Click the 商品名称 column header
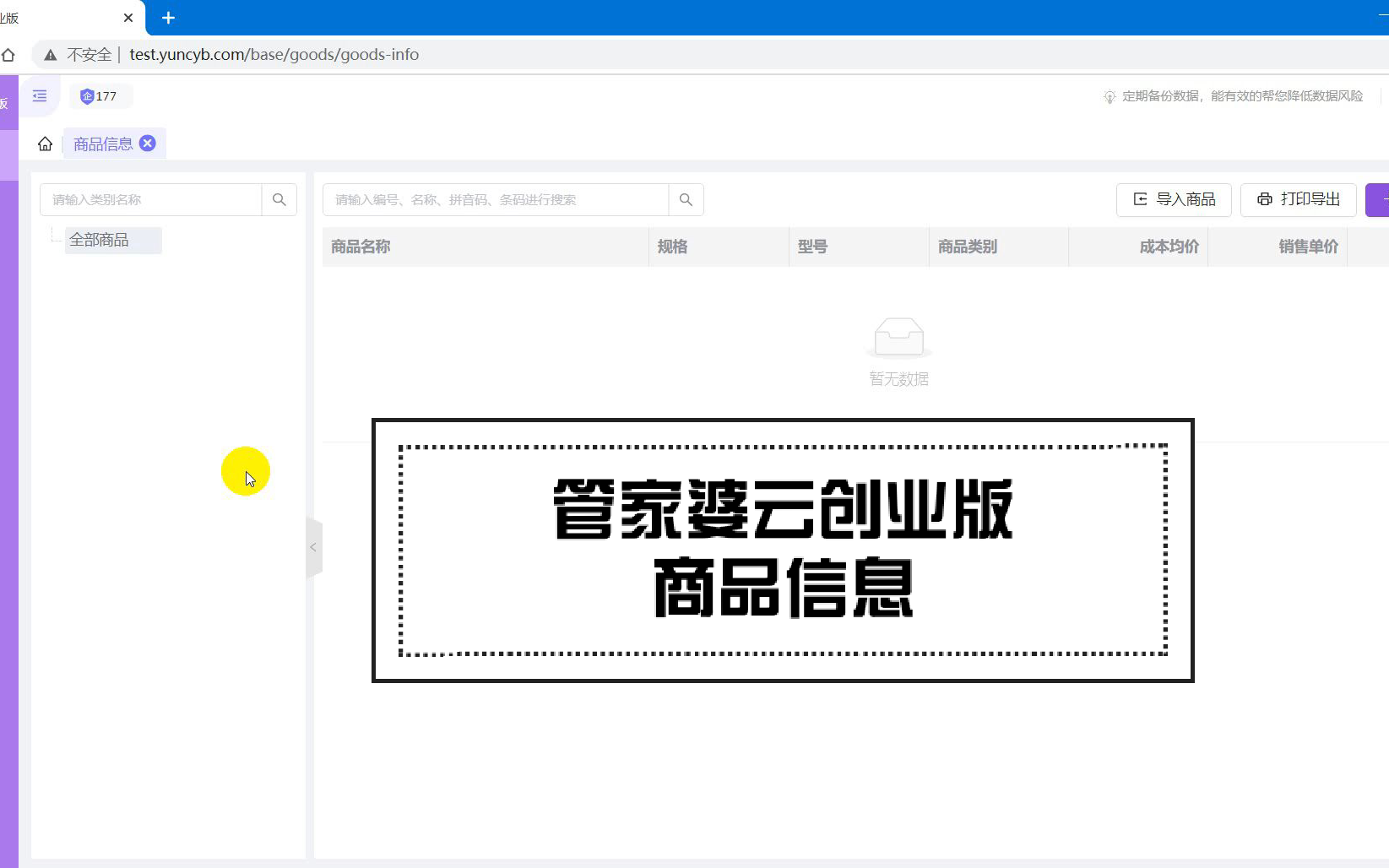This screenshot has height=868, width=1389. click(361, 247)
